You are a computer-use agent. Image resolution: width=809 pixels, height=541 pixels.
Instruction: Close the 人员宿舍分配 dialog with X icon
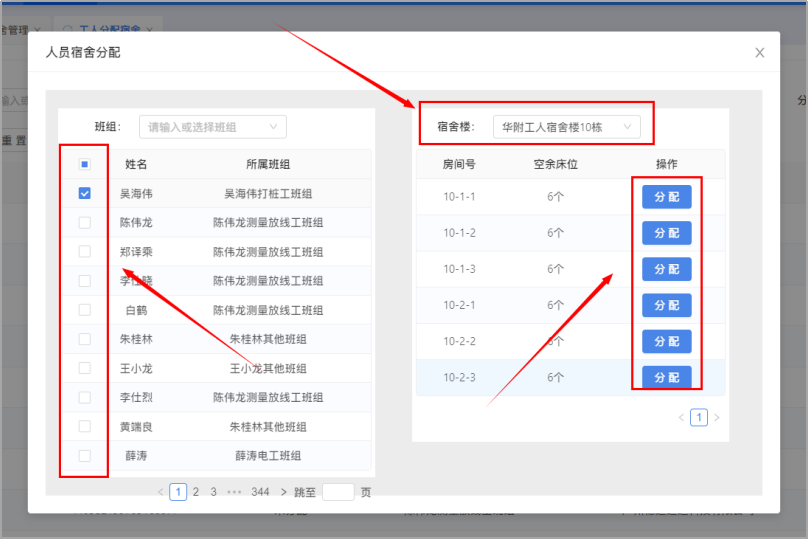click(x=760, y=53)
